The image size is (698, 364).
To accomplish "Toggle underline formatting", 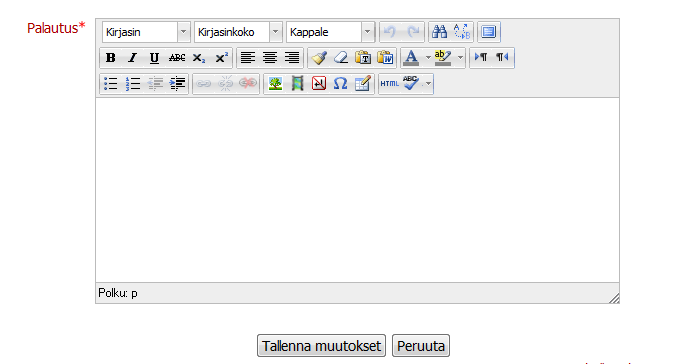I will pyautogui.click(x=154, y=58).
